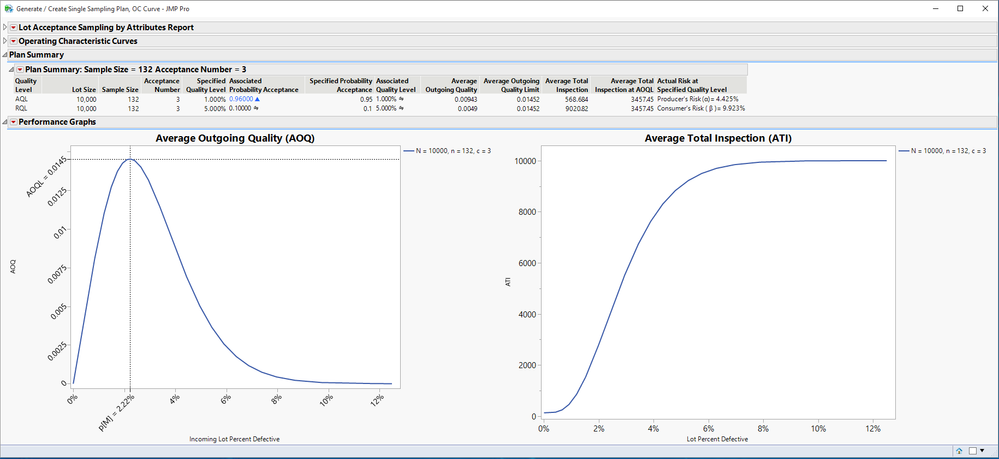Click the JMP Home Window icon in status bar

[959, 451]
